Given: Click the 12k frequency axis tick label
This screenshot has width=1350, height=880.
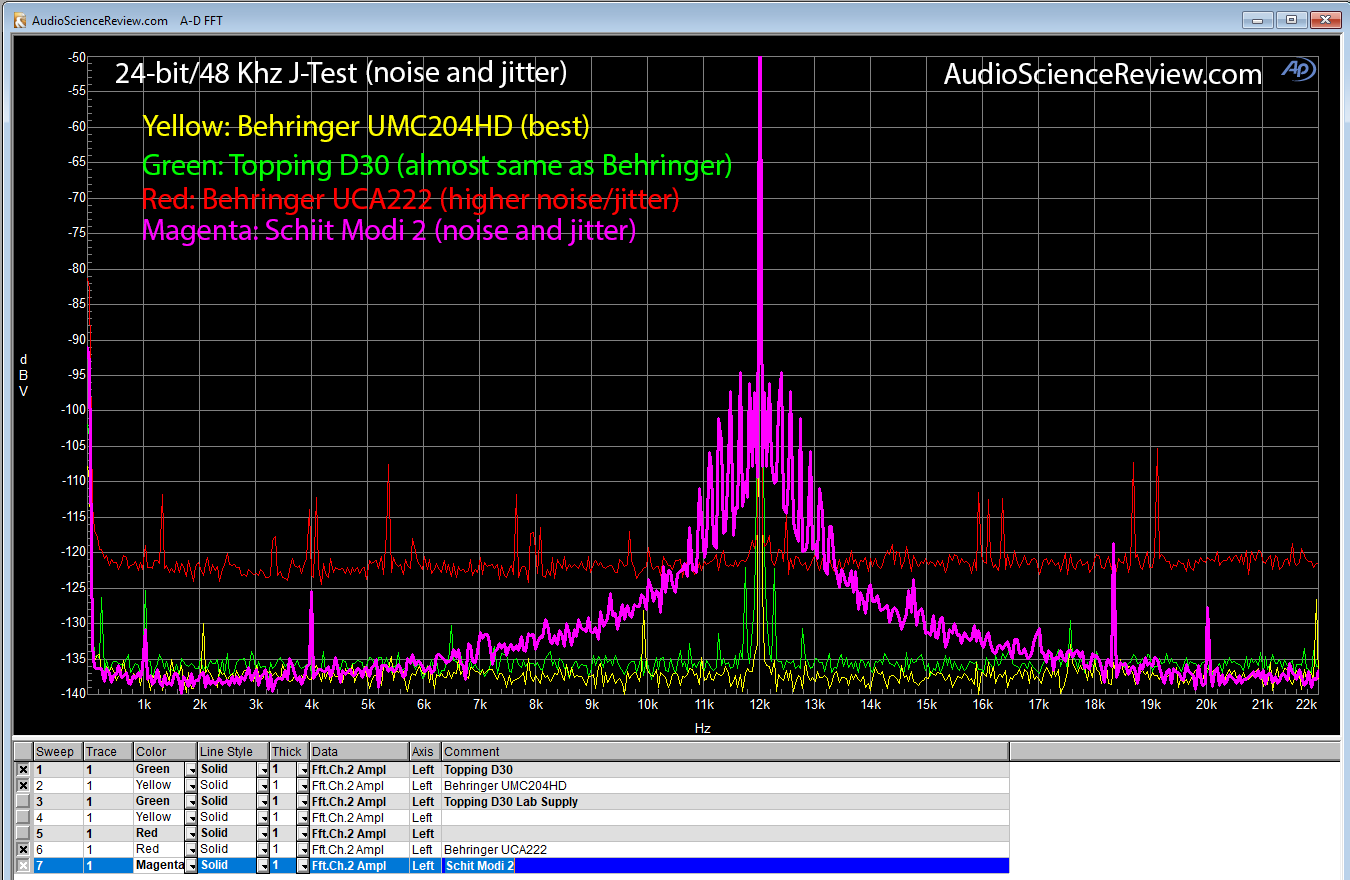Looking at the screenshot, I should coord(760,705).
